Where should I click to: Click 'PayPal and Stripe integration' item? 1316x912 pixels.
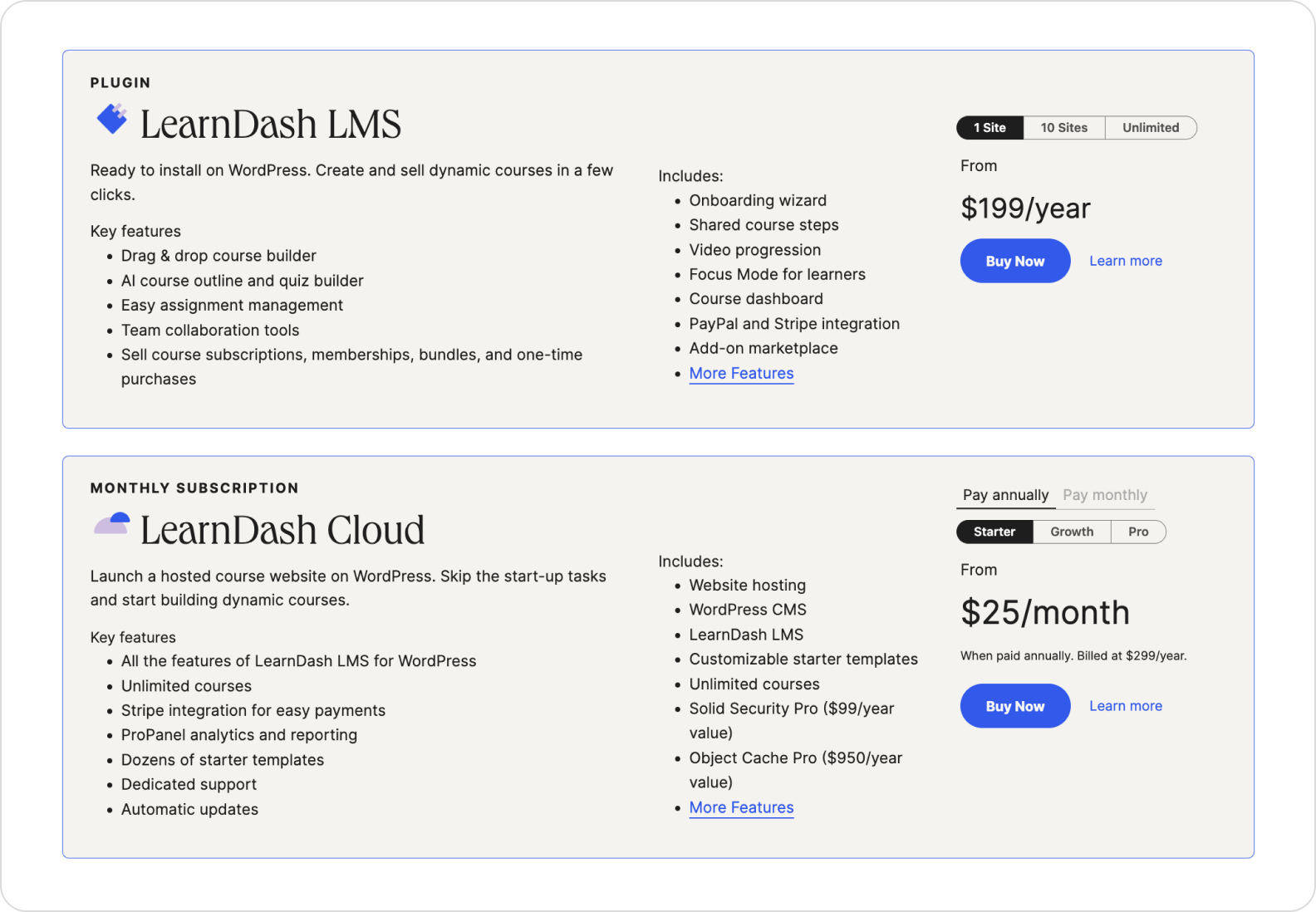[794, 324]
